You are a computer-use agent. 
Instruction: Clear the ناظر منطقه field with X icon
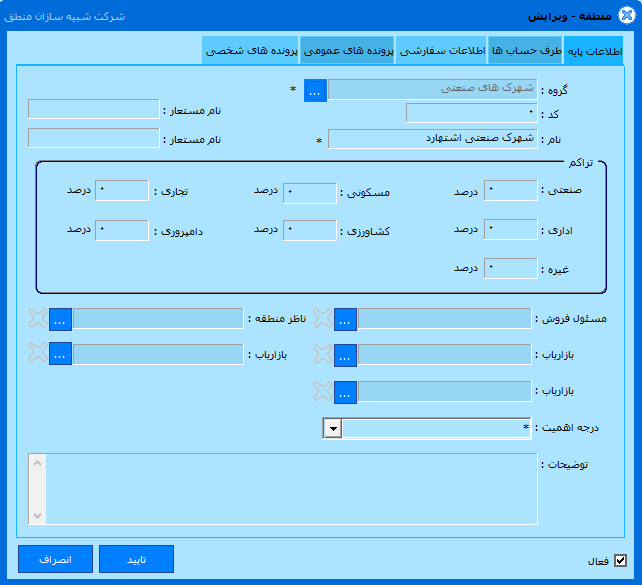coord(38,318)
